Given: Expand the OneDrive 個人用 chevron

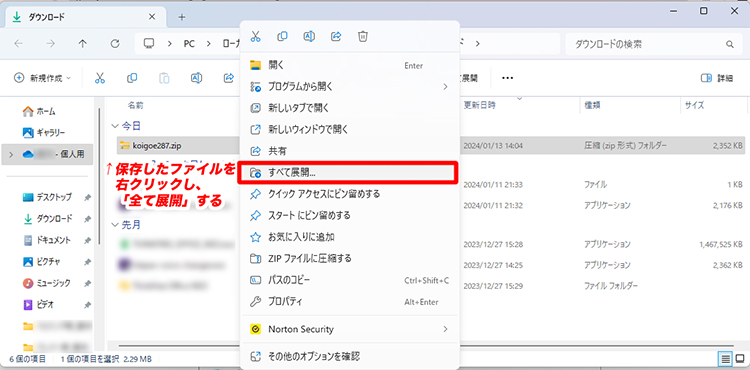Looking at the screenshot, I should coord(12,154).
